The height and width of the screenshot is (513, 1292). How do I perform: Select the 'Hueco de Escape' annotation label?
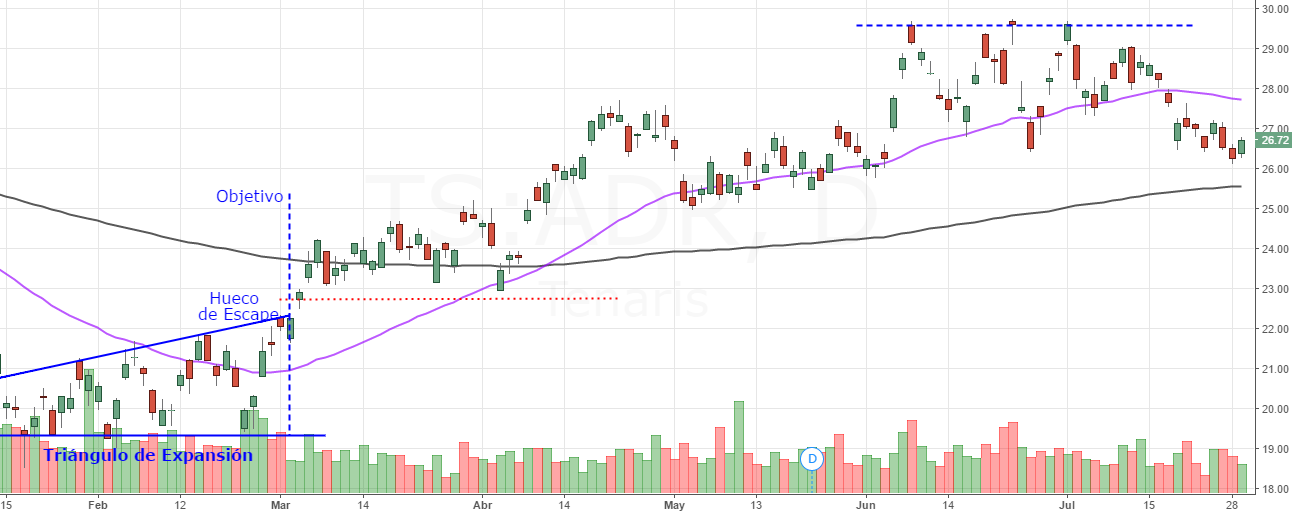[x=237, y=306]
